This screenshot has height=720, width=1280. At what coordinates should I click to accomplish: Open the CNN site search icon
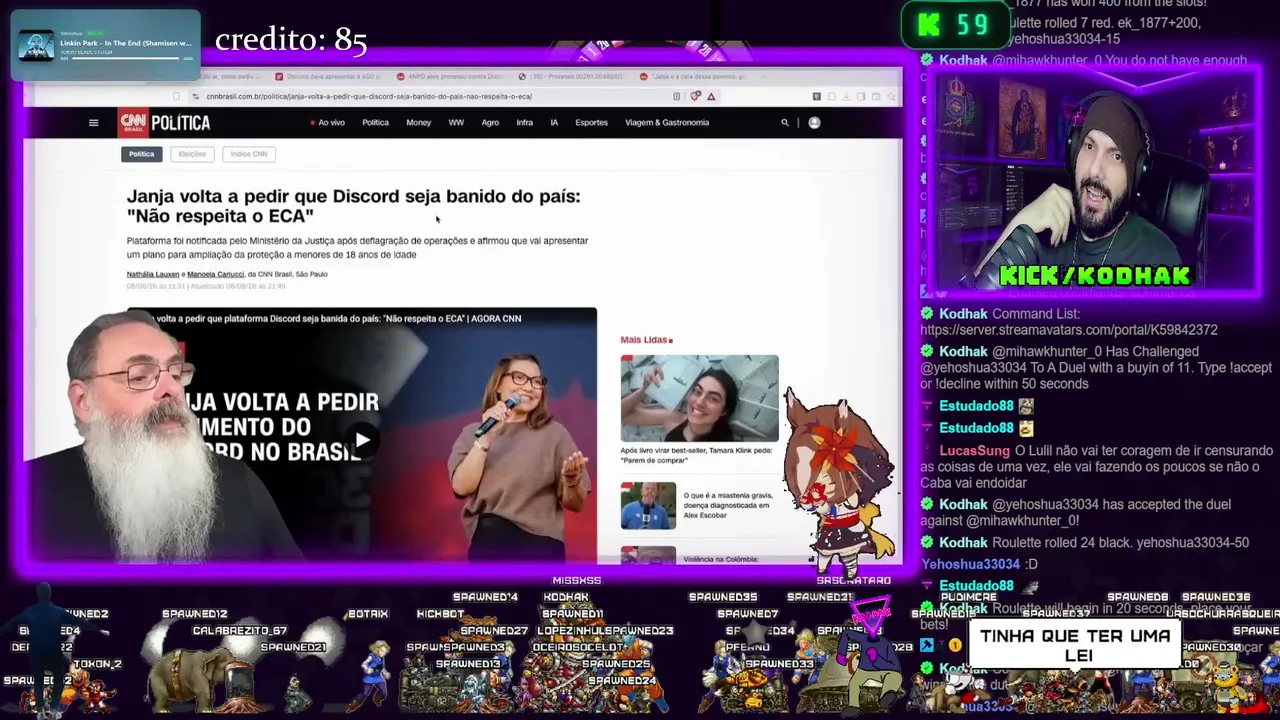click(x=785, y=123)
